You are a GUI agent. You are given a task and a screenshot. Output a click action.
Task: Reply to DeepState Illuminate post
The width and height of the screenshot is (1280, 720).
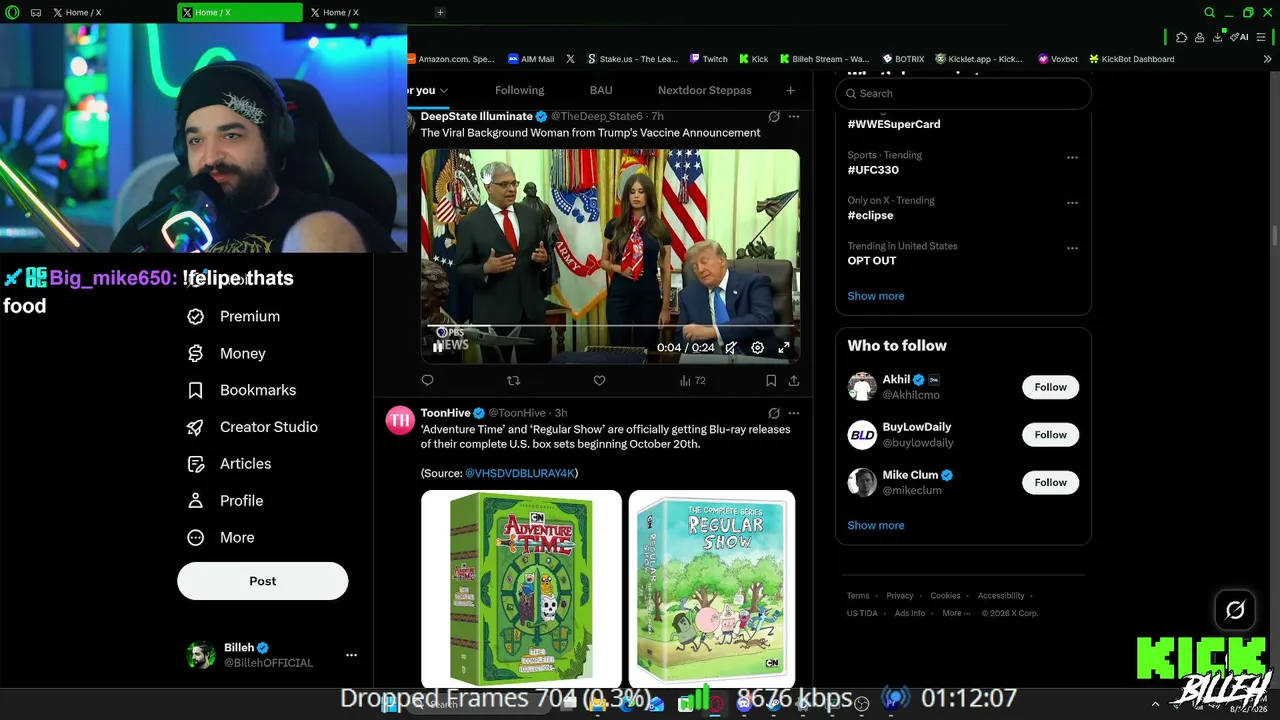click(x=427, y=380)
